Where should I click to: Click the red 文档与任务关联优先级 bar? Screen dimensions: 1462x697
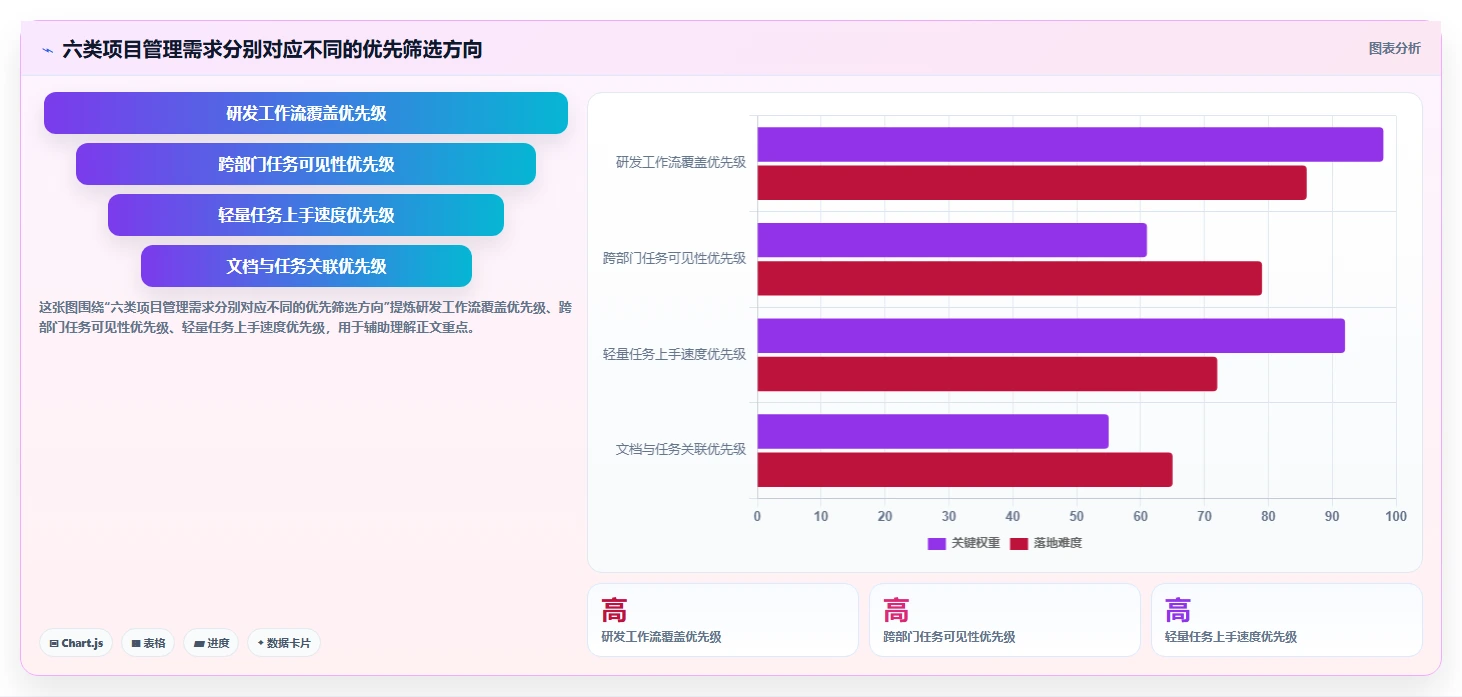click(x=965, y=469)
